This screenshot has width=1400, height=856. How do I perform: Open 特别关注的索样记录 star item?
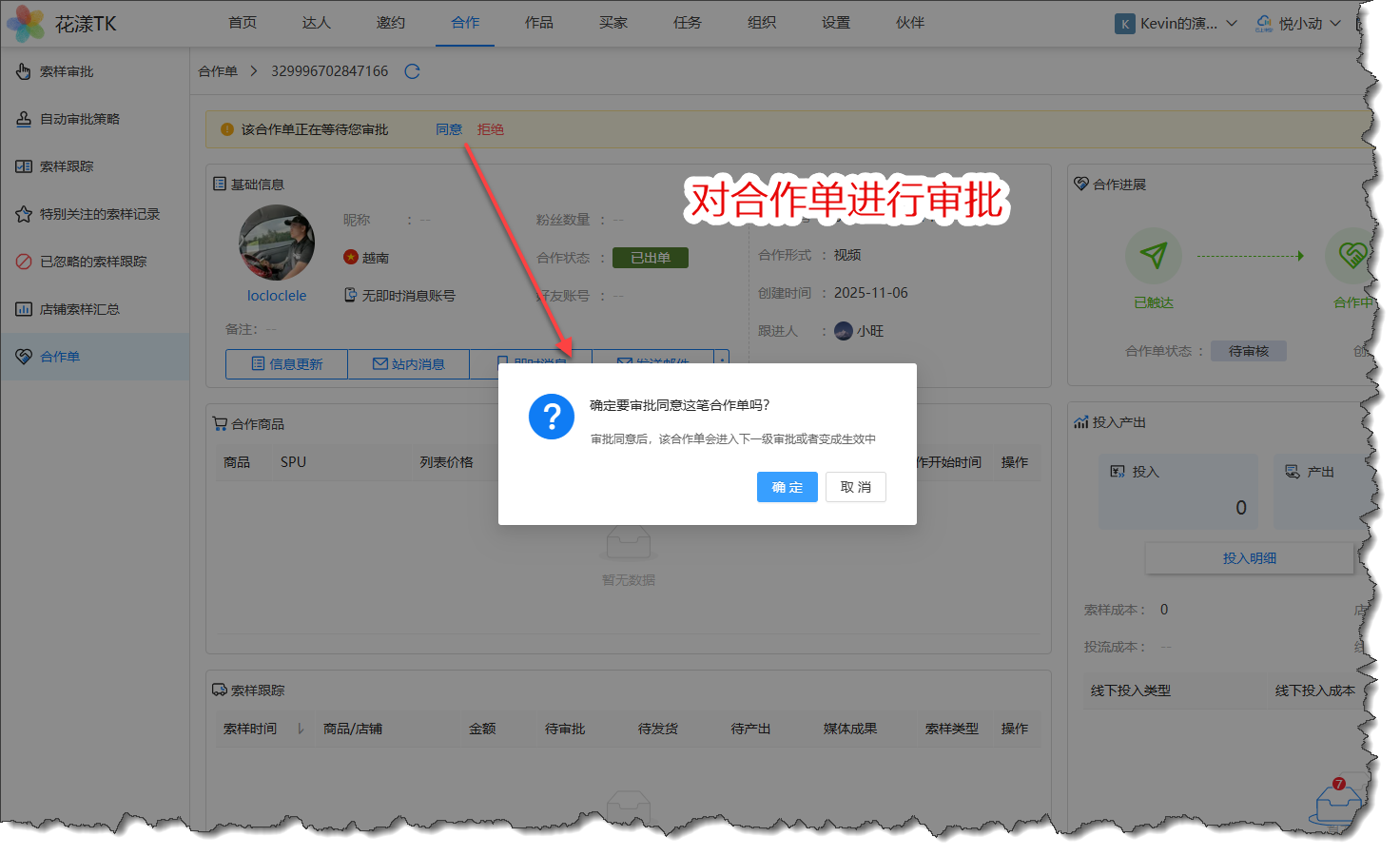pyautogui.click(x=99, y=214)
